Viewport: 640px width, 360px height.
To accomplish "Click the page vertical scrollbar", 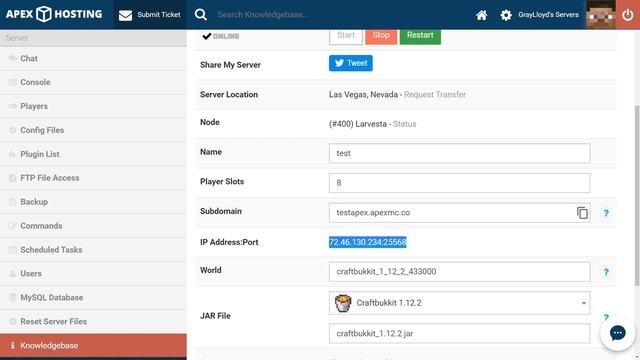I will click(x=637, y=196).
